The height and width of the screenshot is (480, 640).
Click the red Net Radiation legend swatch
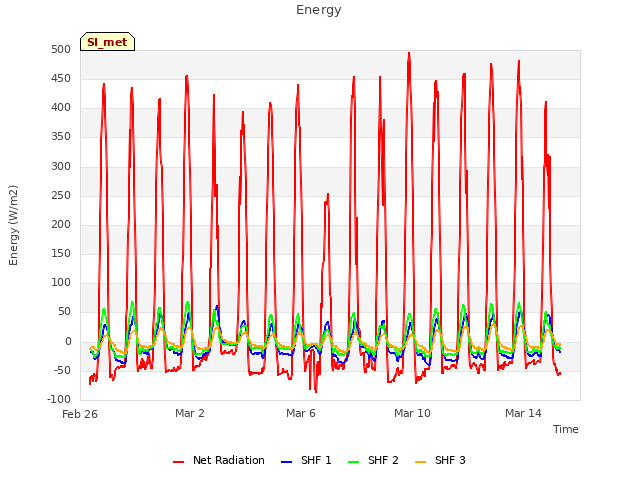tap(178, 462)
